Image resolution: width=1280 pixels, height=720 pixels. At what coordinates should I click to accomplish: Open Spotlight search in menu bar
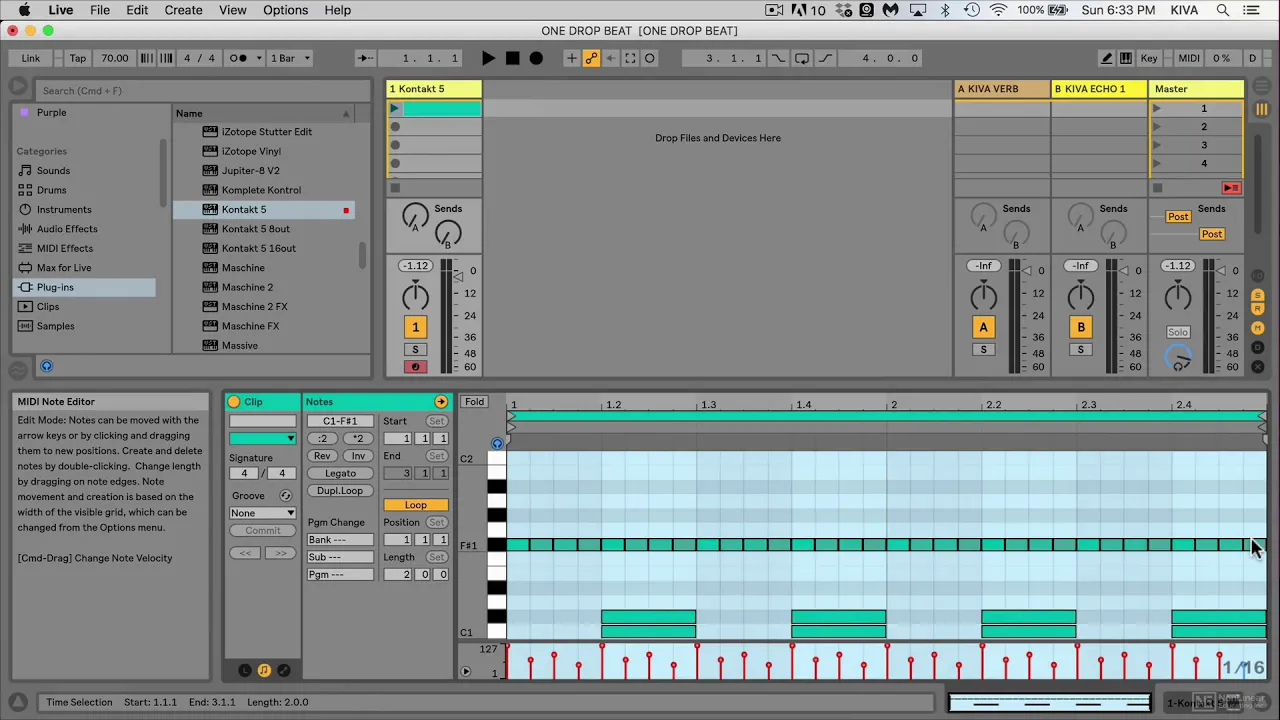tap(1222, 10)
